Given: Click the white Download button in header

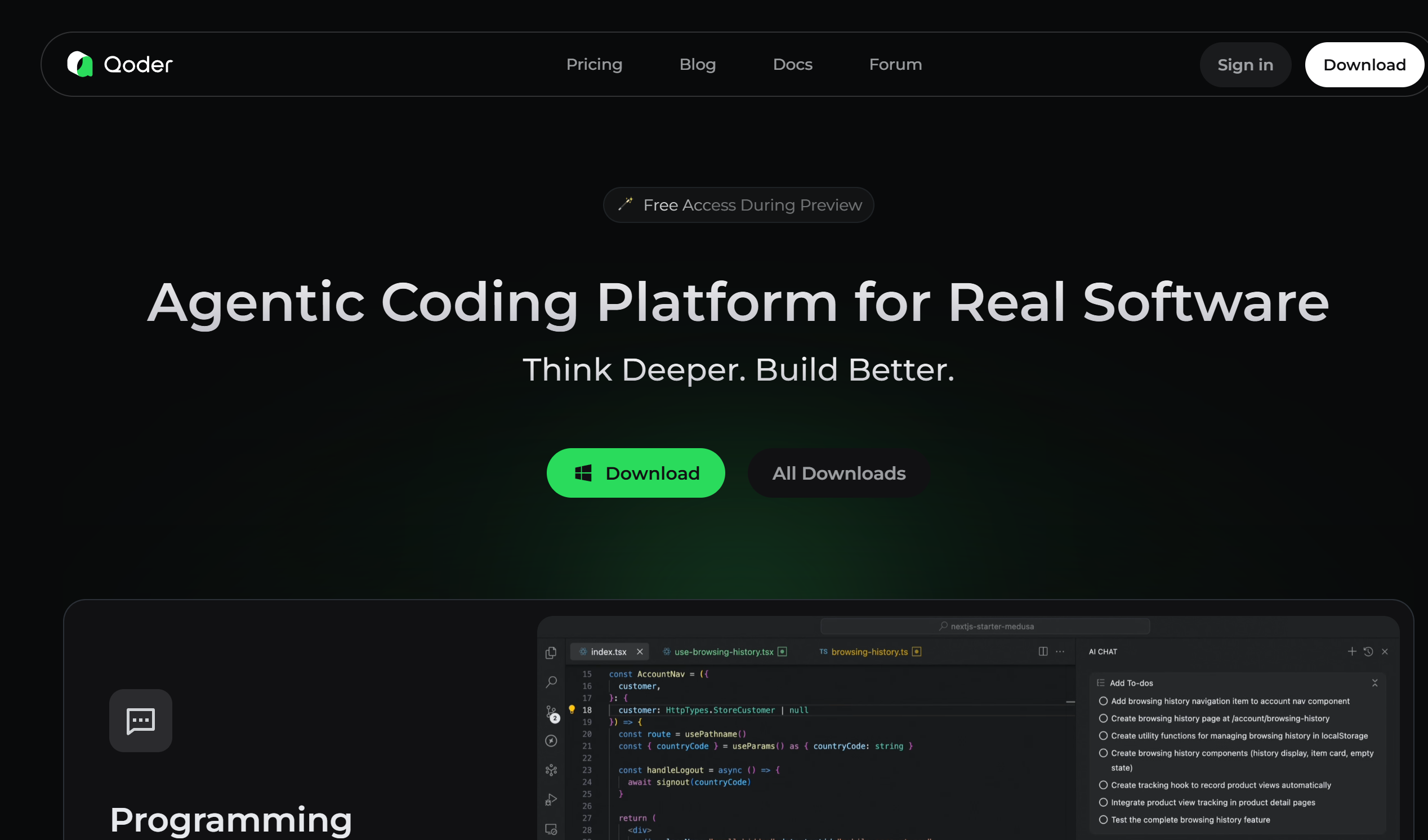Looking at the screenshot, I should (x=1364, y=65).
